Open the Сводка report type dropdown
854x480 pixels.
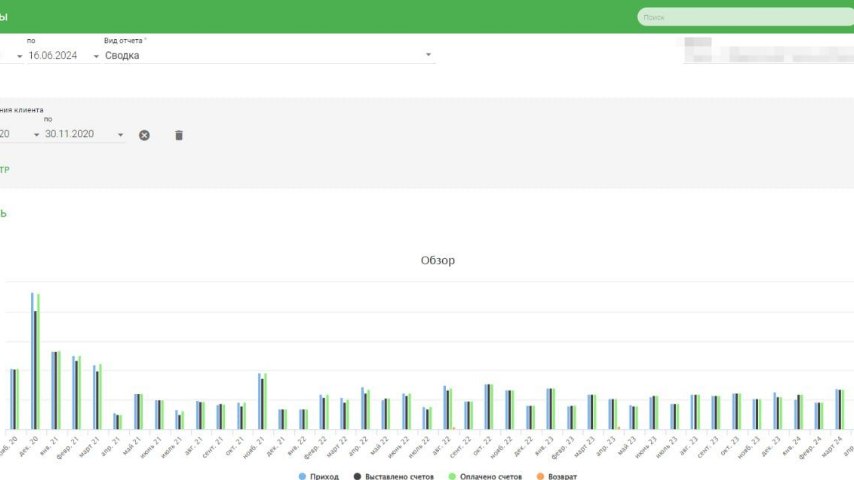(428, 55)
